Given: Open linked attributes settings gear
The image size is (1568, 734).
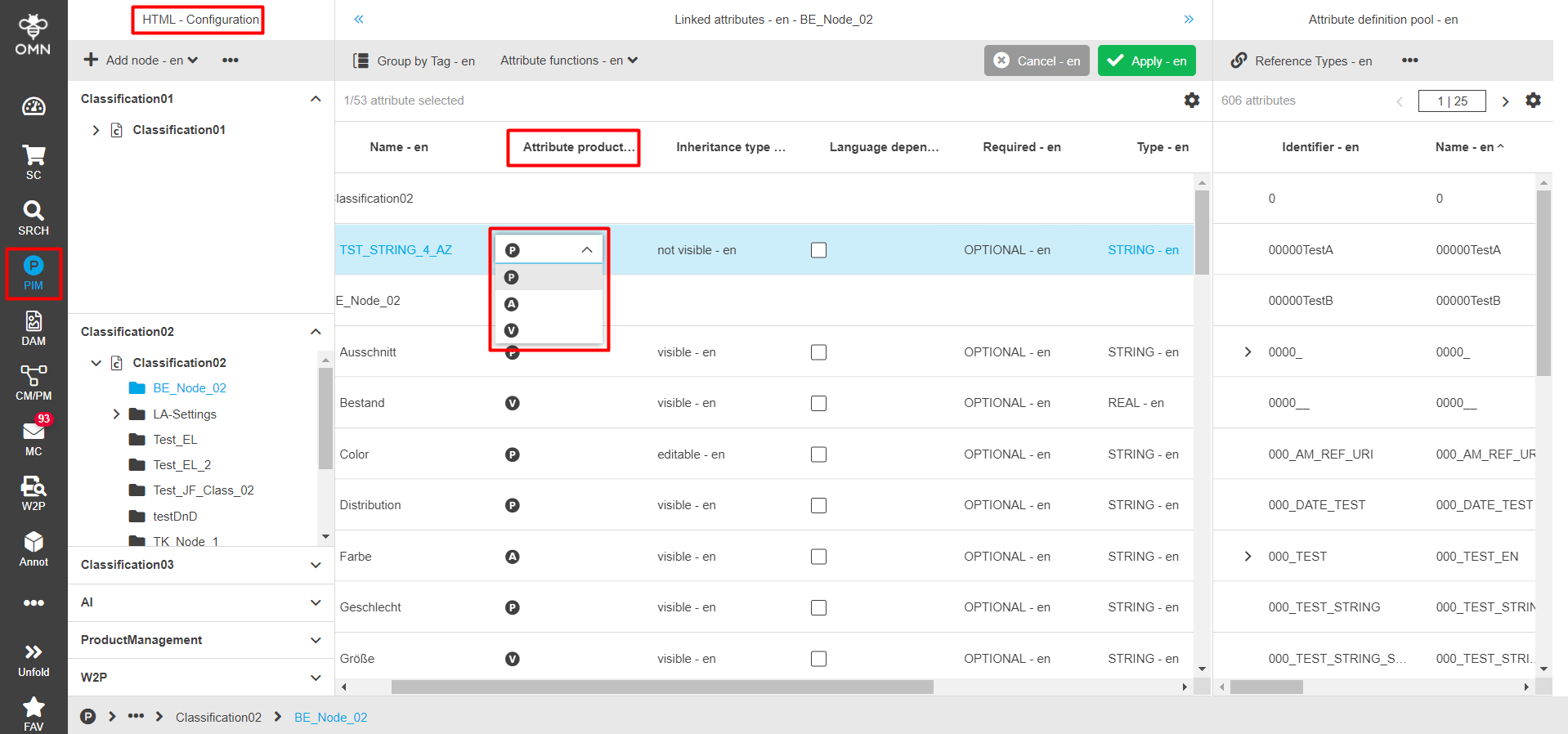Looking at the screenshot, I should 1192,100.
